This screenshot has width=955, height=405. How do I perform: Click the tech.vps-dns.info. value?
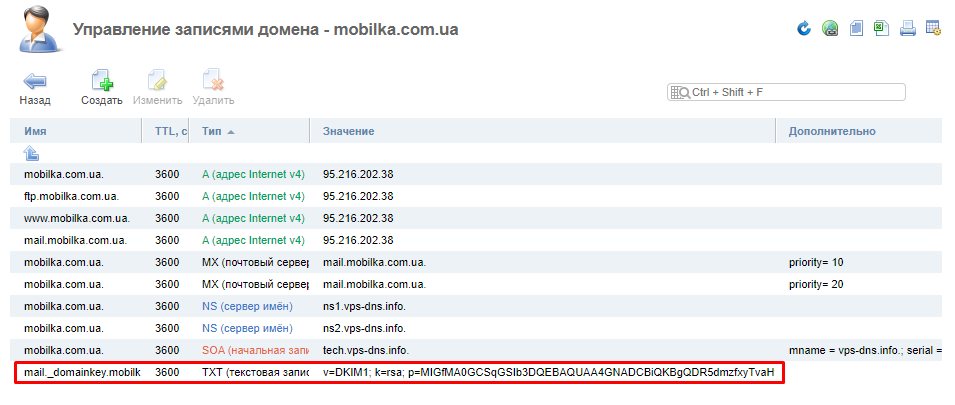point(365,350)
